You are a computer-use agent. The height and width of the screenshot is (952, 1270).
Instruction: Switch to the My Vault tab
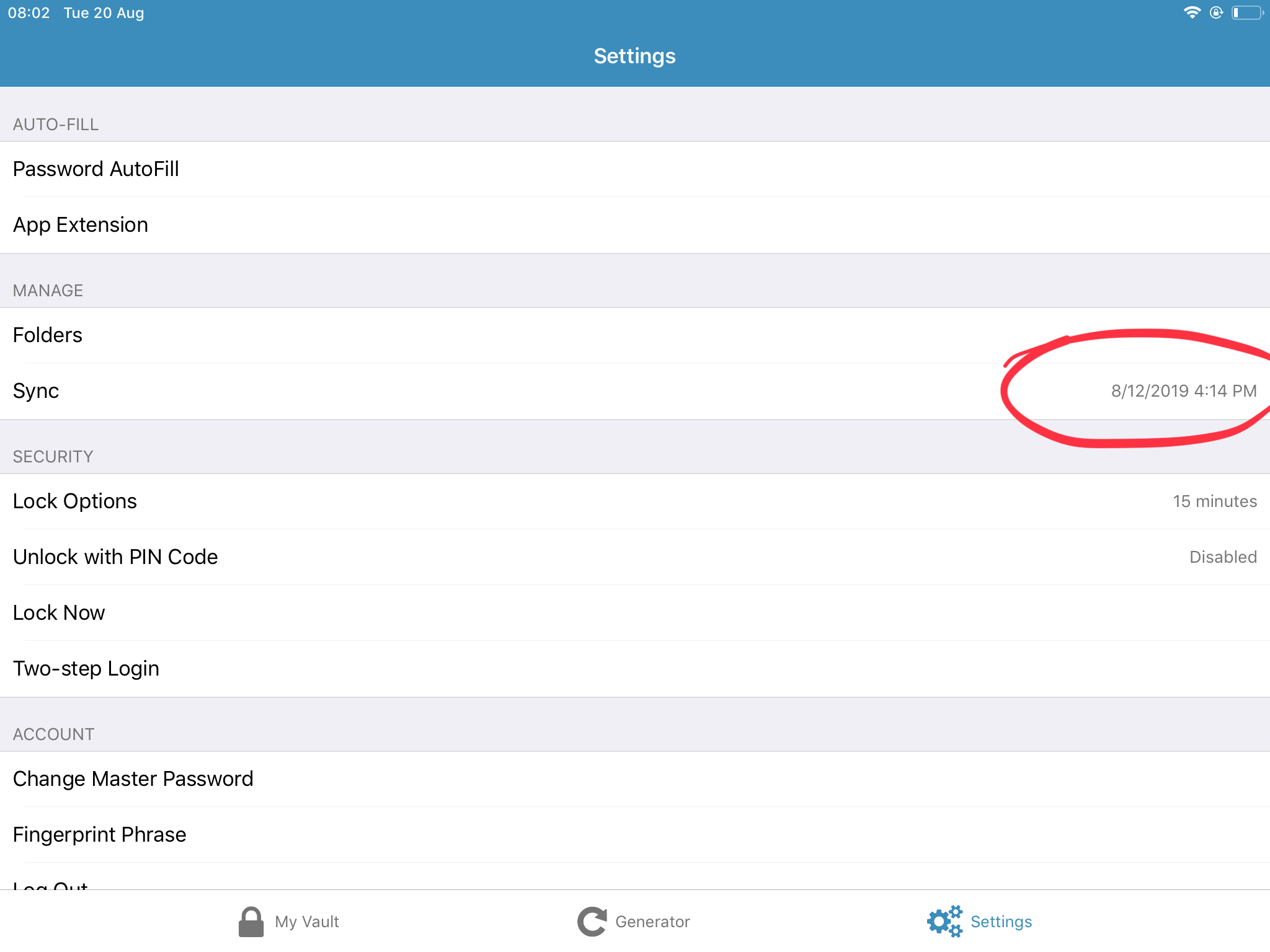[307, 922]
